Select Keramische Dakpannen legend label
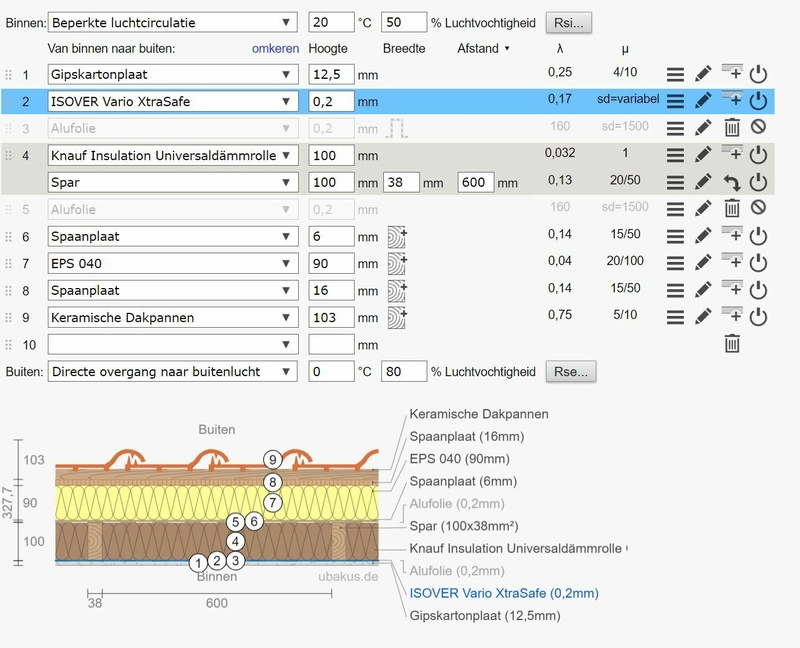This screenshot has height=648, width=800. [x=479, y=414]
